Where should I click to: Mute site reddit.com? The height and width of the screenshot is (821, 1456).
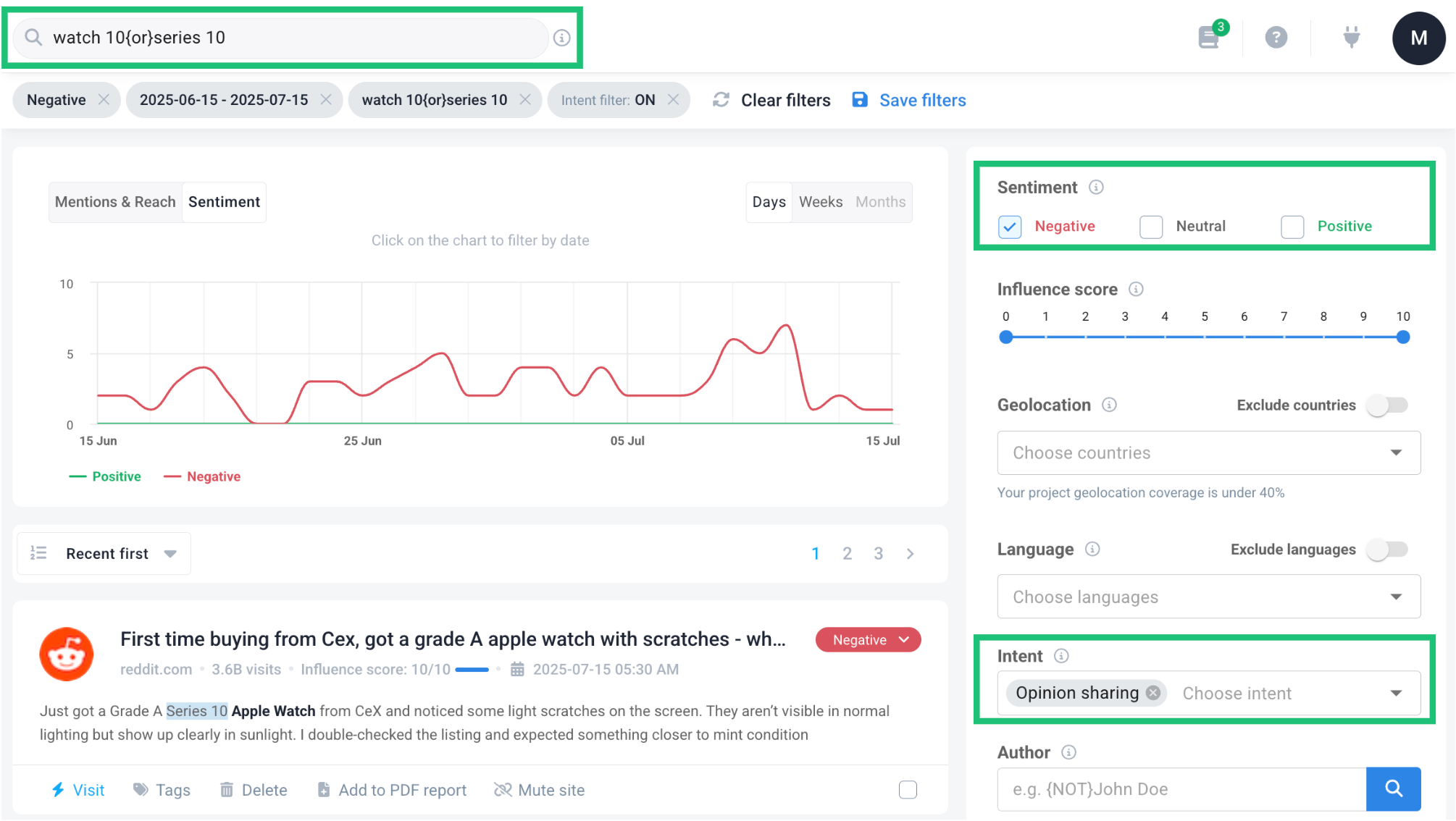[540, 790]
